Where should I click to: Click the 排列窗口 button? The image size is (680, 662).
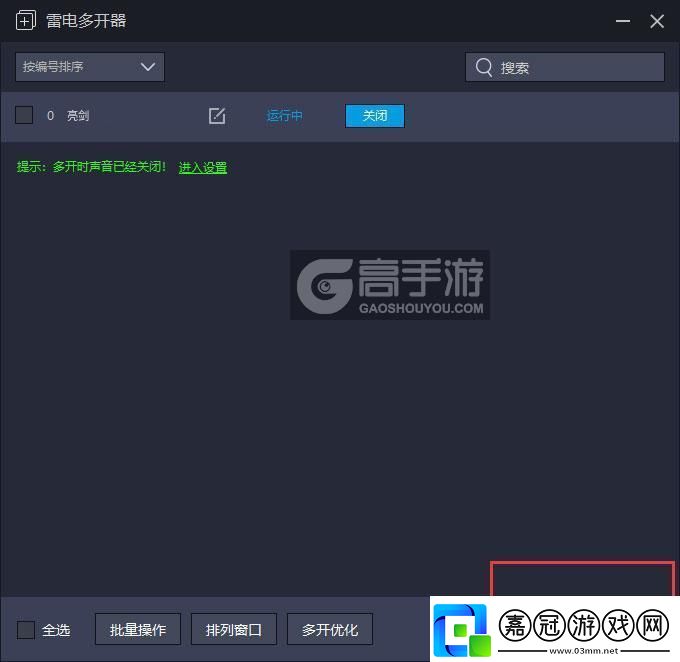pos(234,629)
